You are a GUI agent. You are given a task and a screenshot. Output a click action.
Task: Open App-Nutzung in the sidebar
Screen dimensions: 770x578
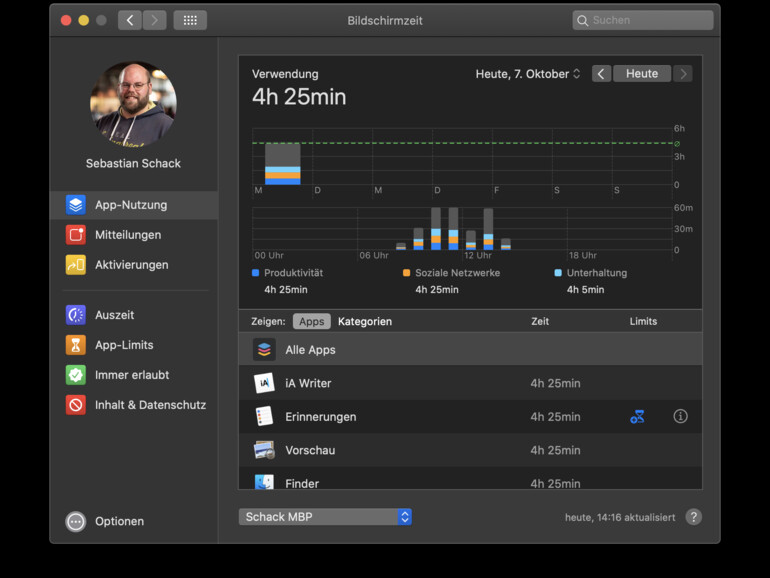pos(130,205)
